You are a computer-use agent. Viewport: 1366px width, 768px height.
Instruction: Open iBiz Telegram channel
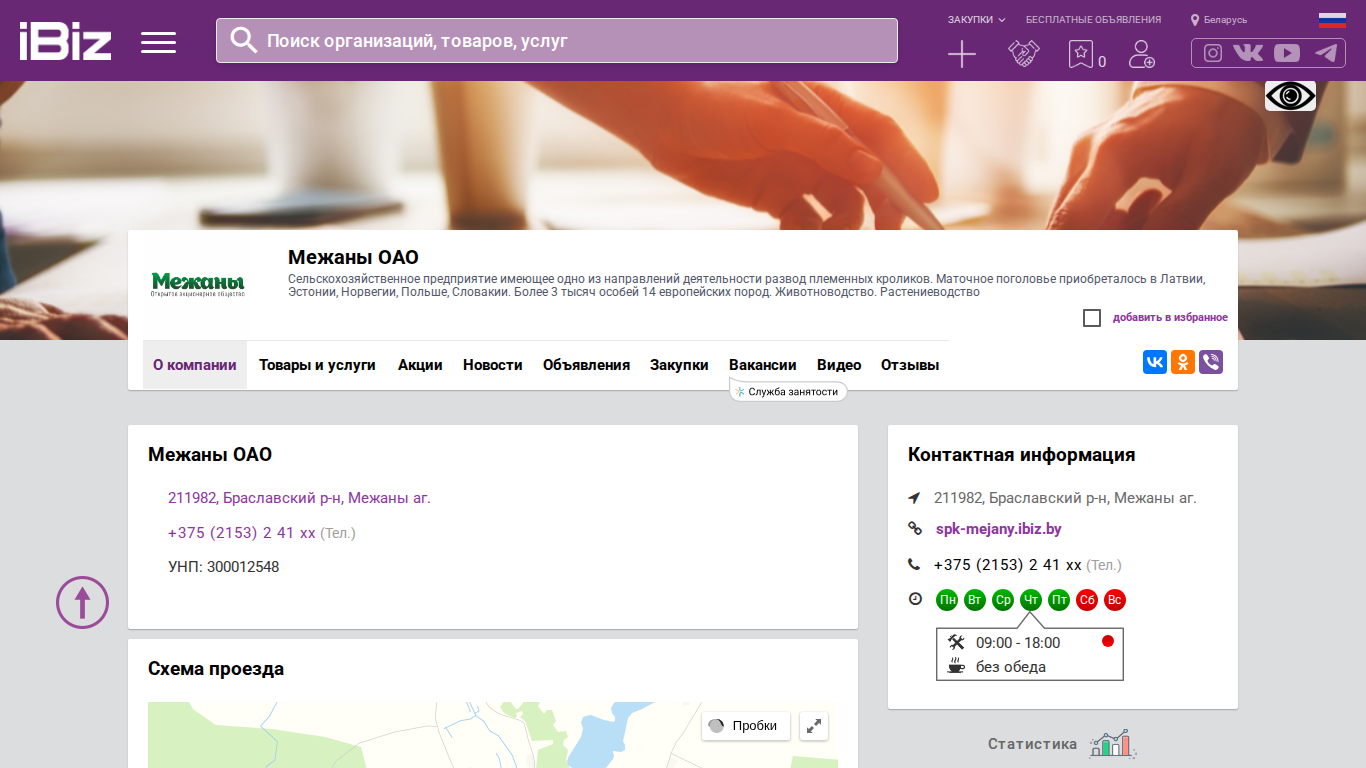click(x=1326, y=54)
